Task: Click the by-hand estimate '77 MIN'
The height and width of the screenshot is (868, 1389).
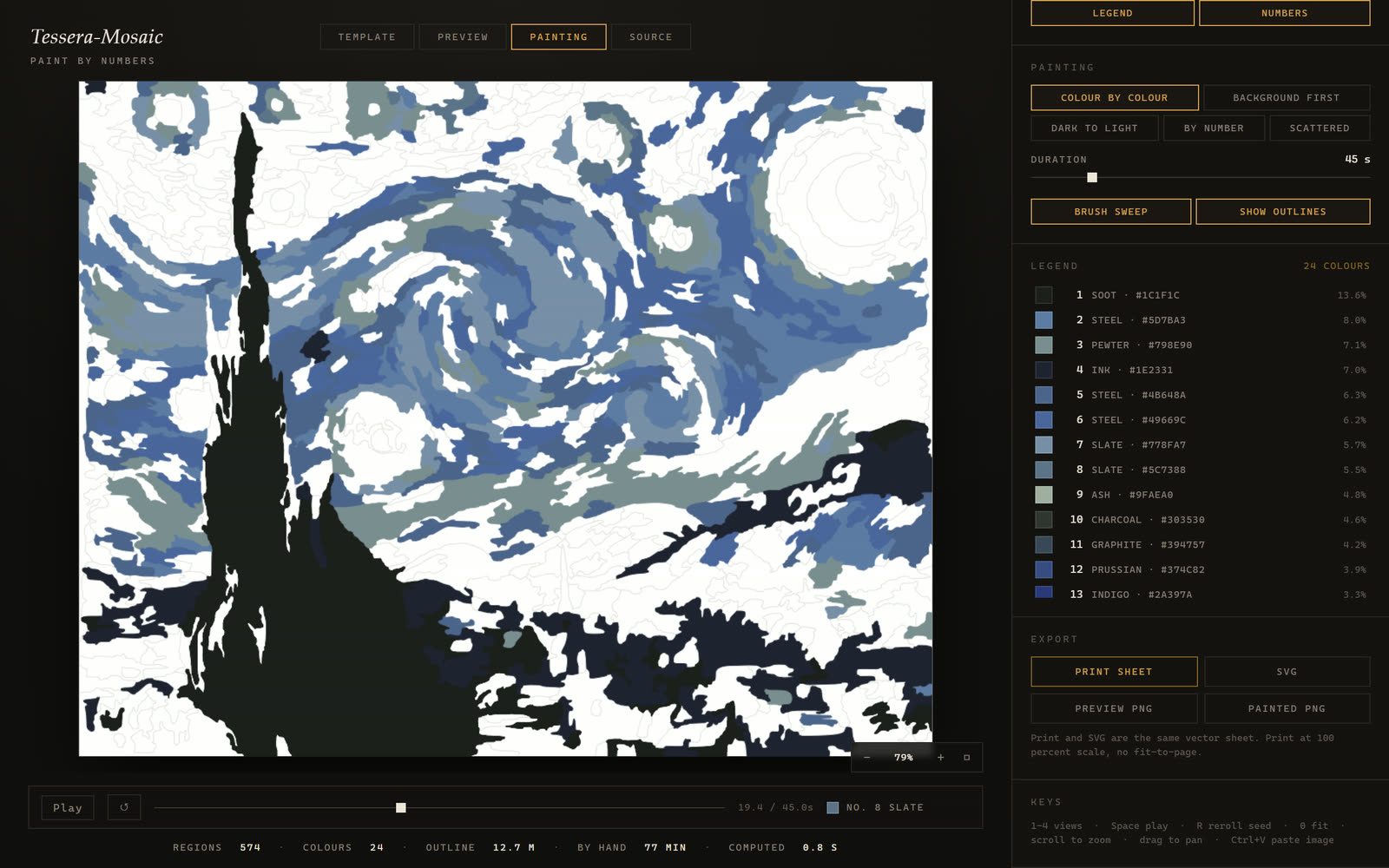Action: (665, 847)
